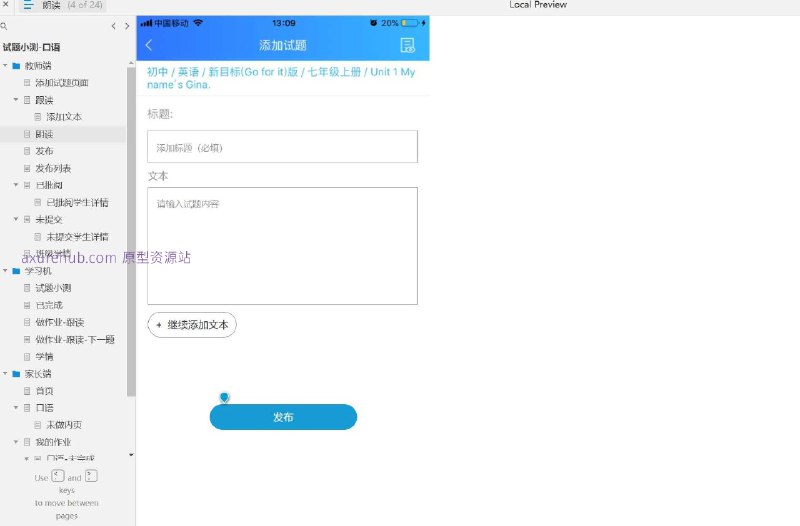The height and width of the screenshot is (526, 800).
Task: Click the page icon beside 做作业-跟读-下一题
Action: pos(27,339)
